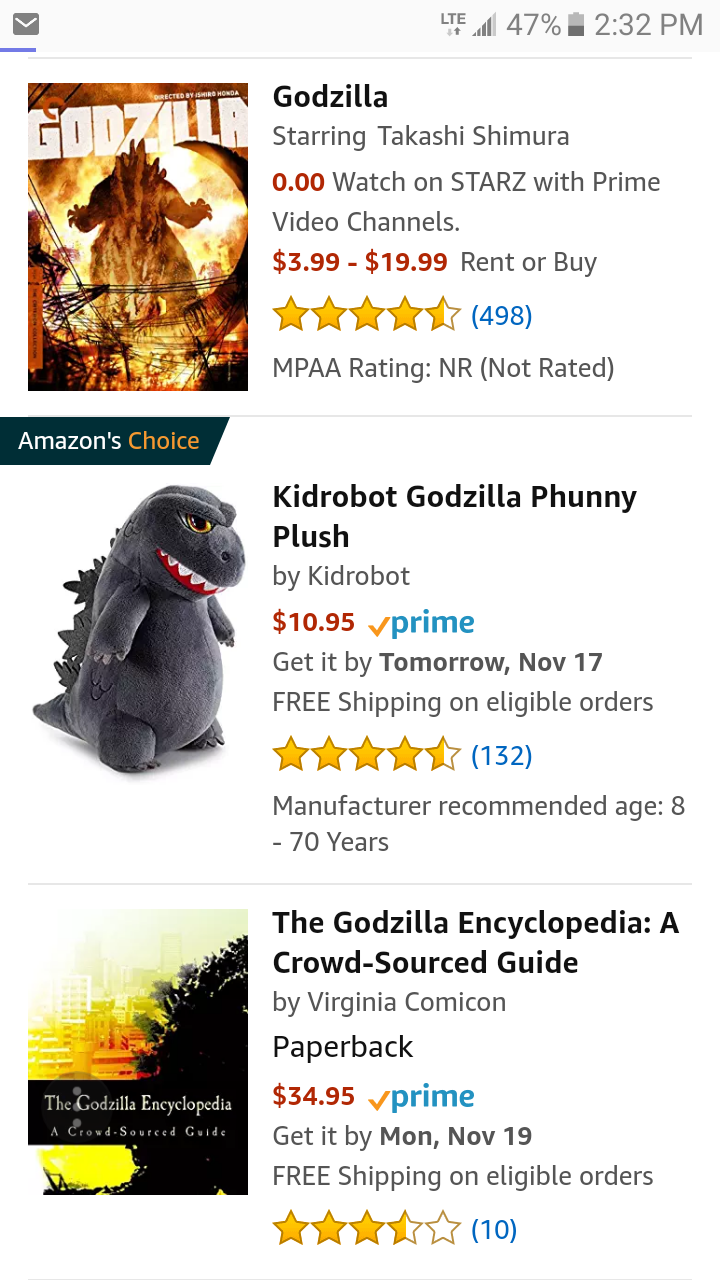Tap the Prime badge beside $34.95
This screenshot has width=720, height=1280.
coord(421,1097)
